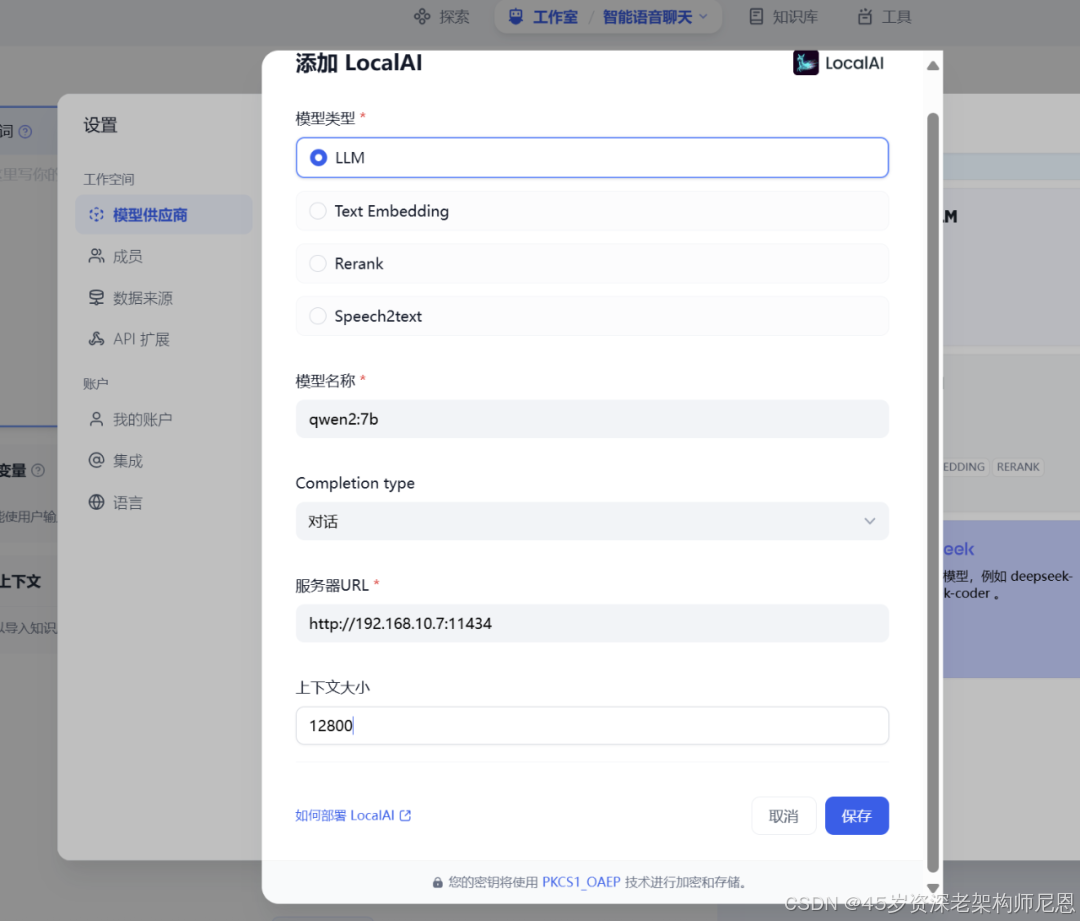This screenshot has width=1080, height=921.
Task: Open the Completion type dropdown
Action: 592,521
